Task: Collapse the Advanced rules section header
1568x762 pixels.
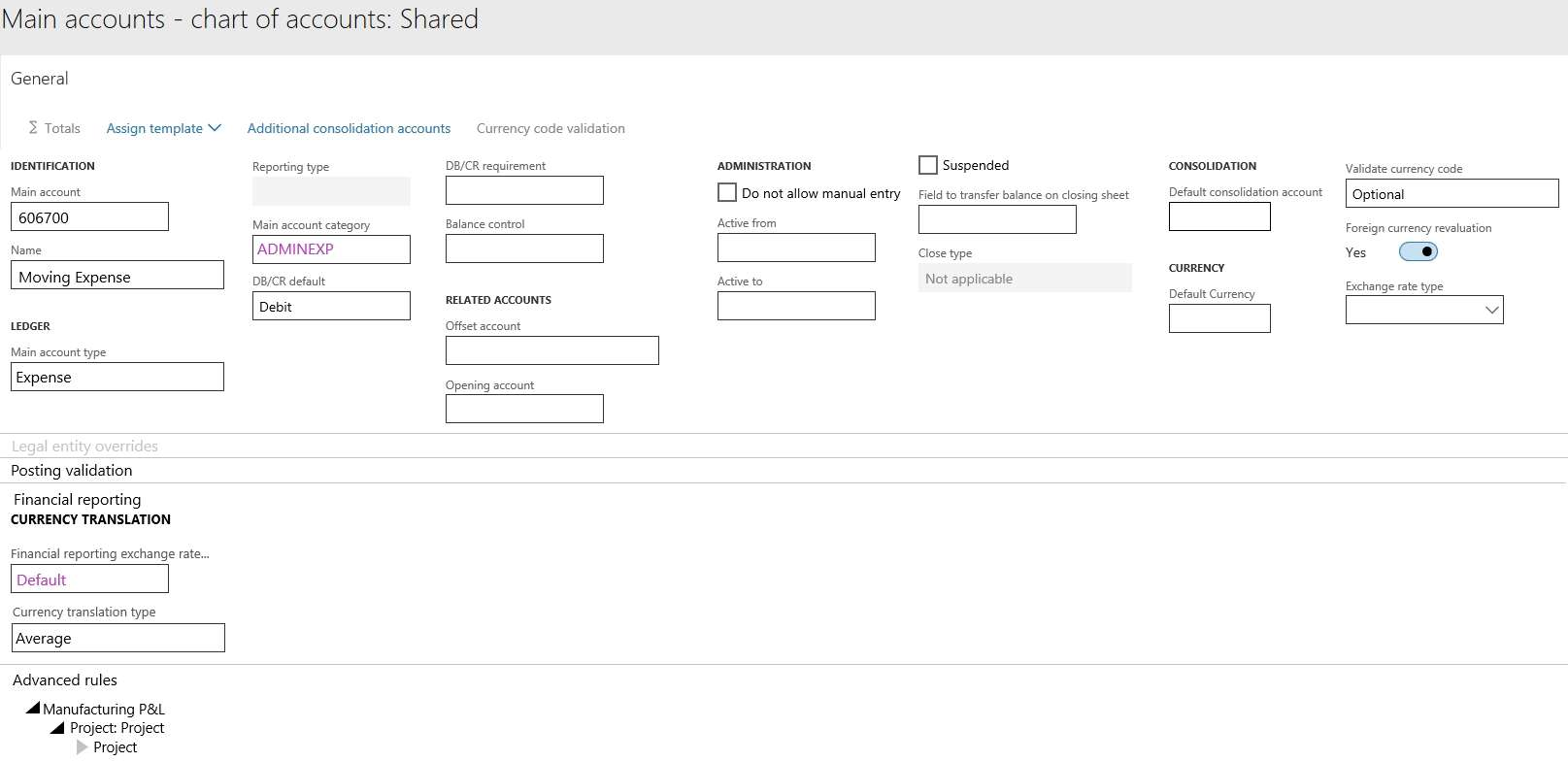Action: point(65,680)
